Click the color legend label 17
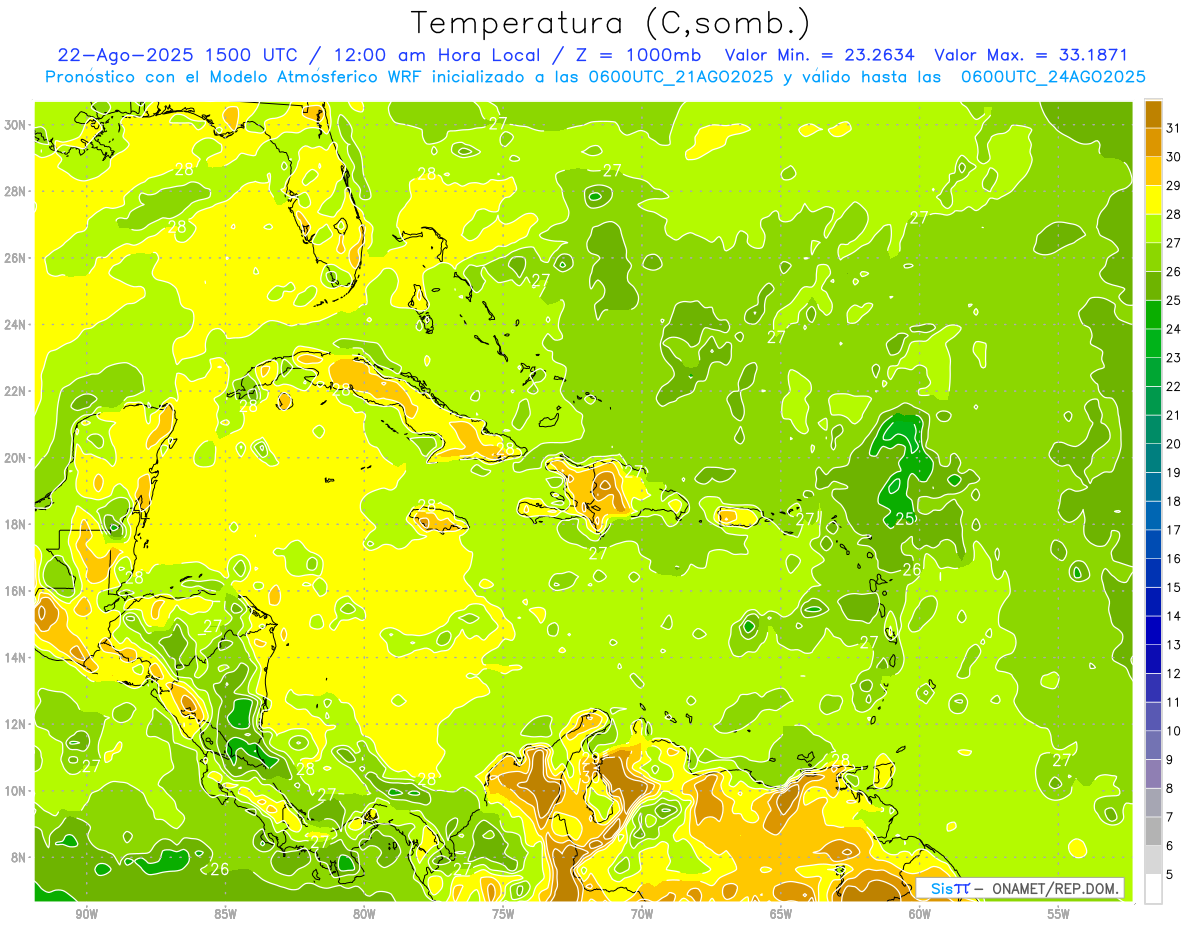Image resolution: width=1200 pixels, height=927 pixels. pyautogui.click(x=1173, y=530)
